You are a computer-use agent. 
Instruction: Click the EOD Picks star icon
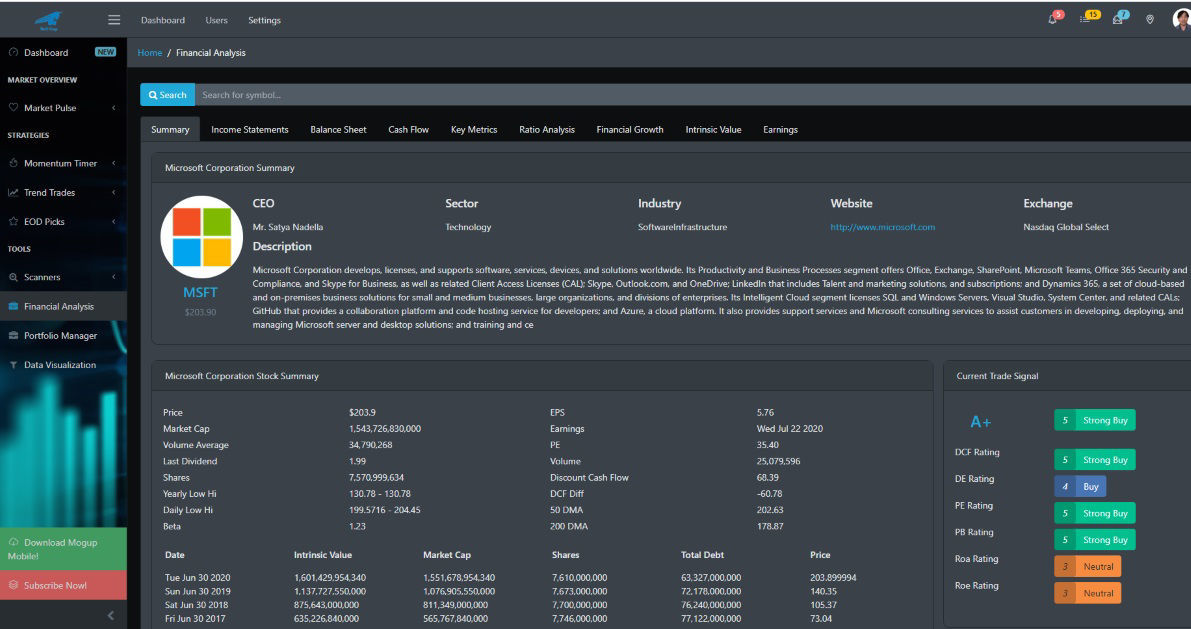13,222
